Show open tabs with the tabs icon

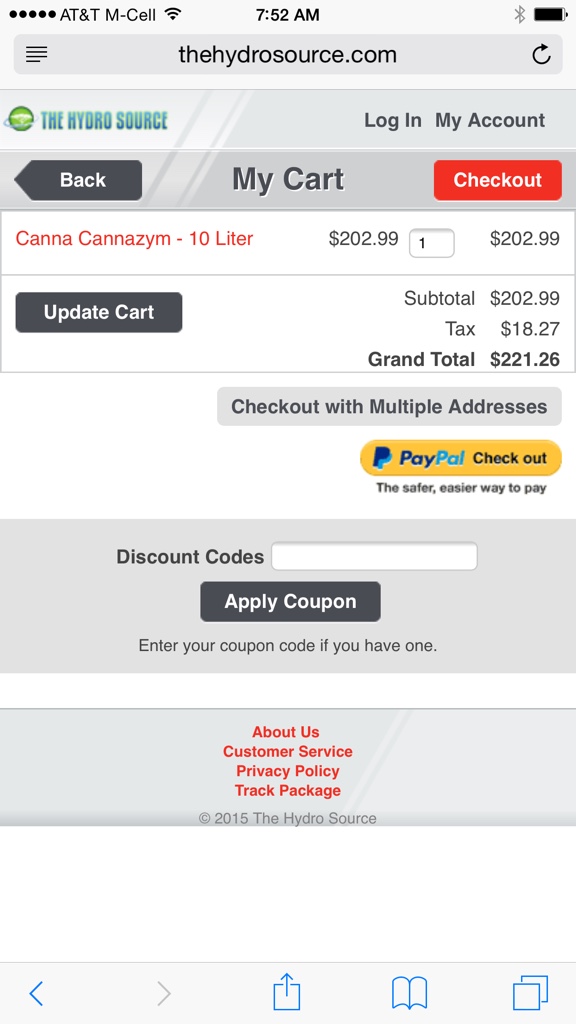pyautogui.click(x=530, y=993)
